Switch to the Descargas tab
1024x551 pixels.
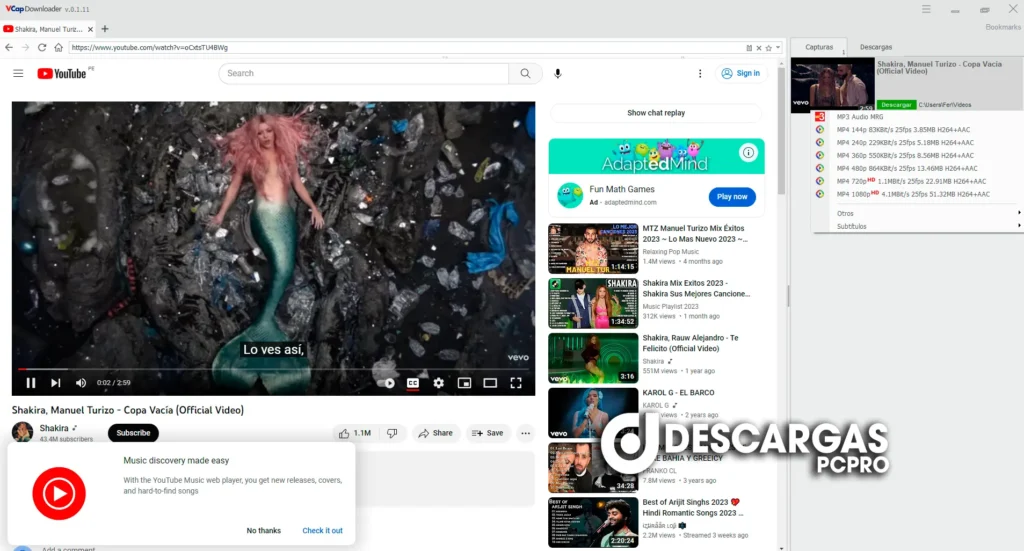pyautogui.click(x=876, y=47)
